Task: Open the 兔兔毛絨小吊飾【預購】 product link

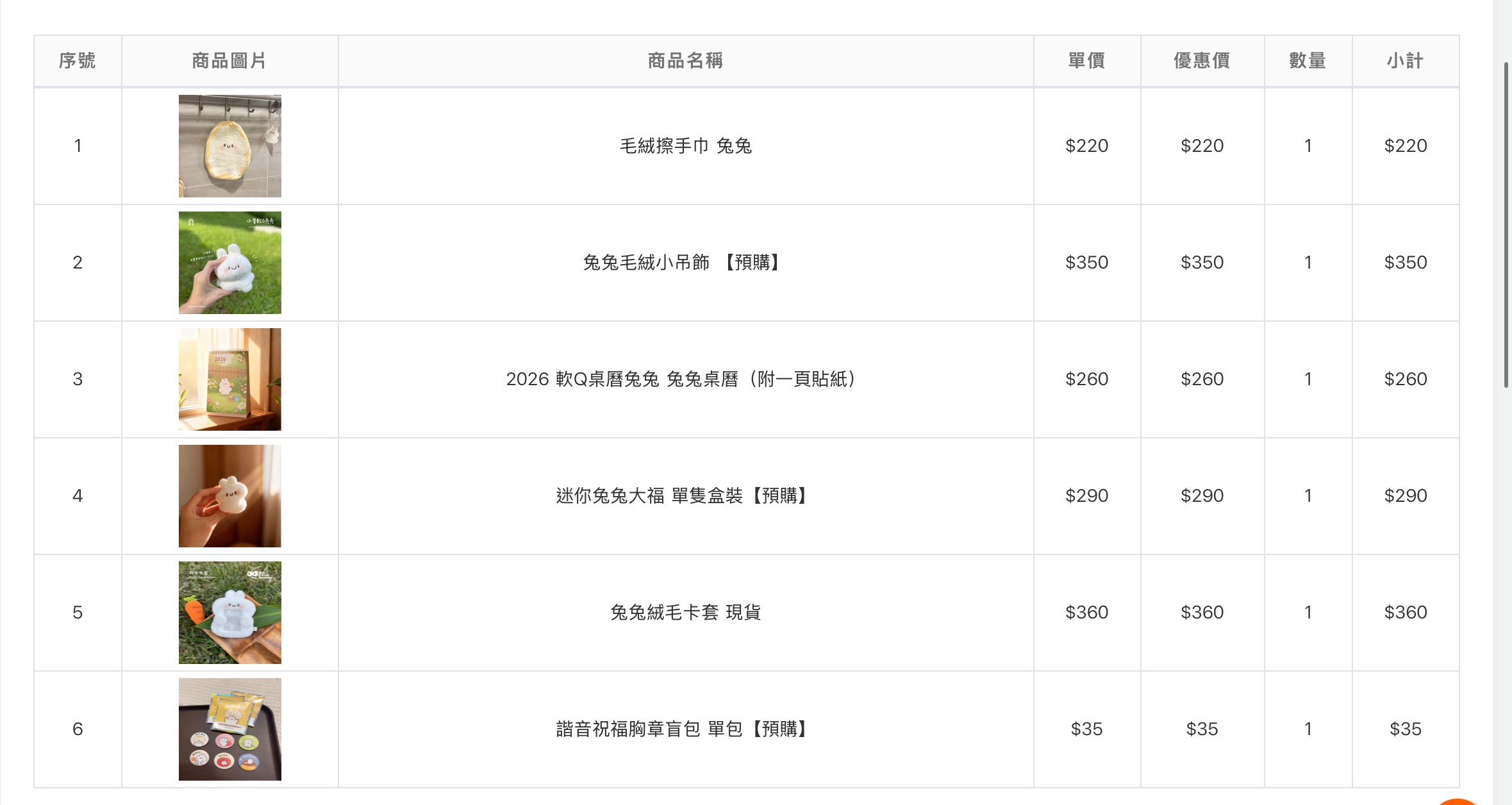Action: [681, 263]
